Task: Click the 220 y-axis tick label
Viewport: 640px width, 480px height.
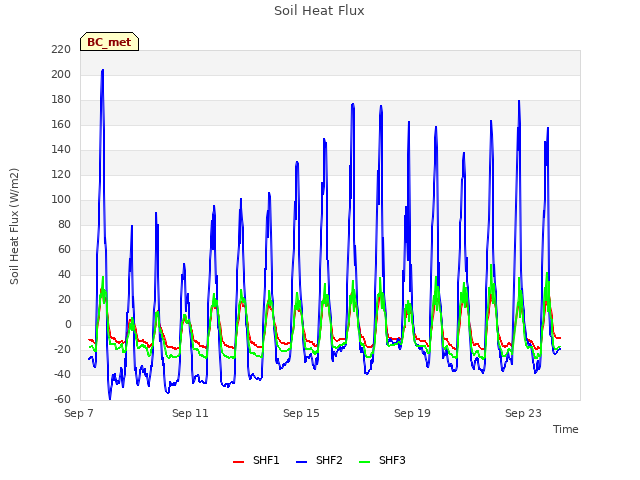Action: [61, 50]
